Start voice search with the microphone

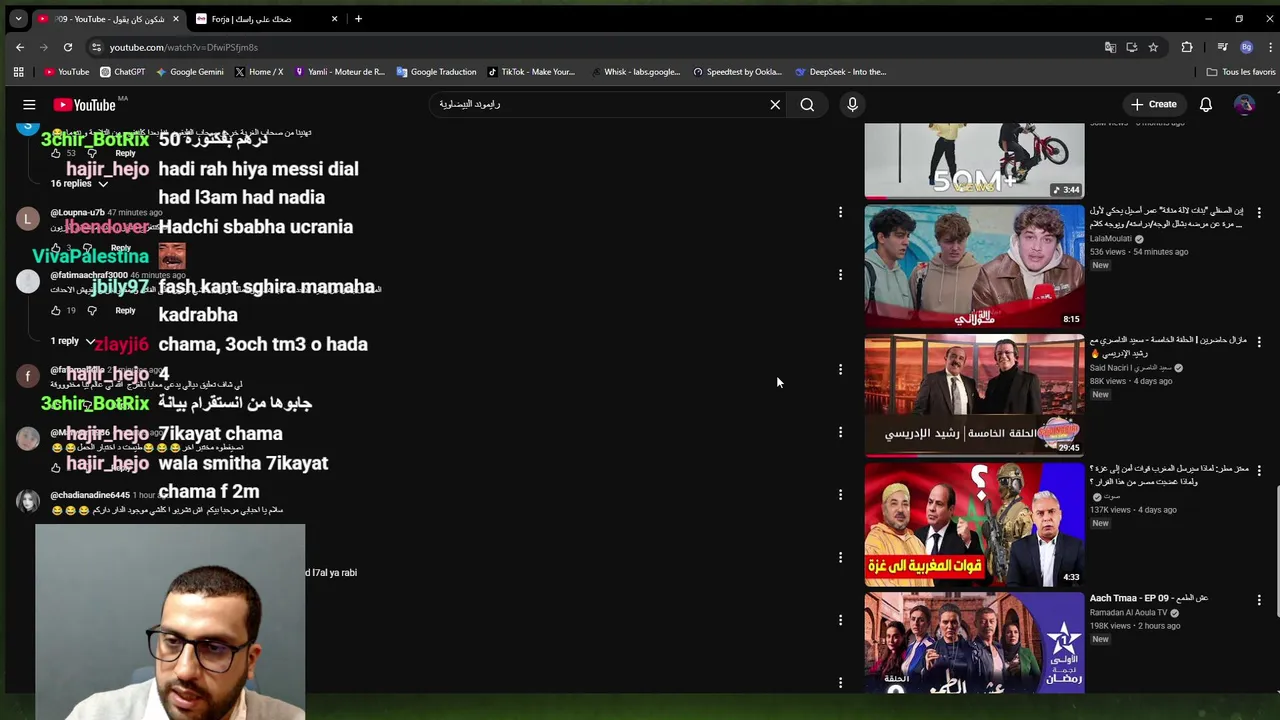pos(852,104)
